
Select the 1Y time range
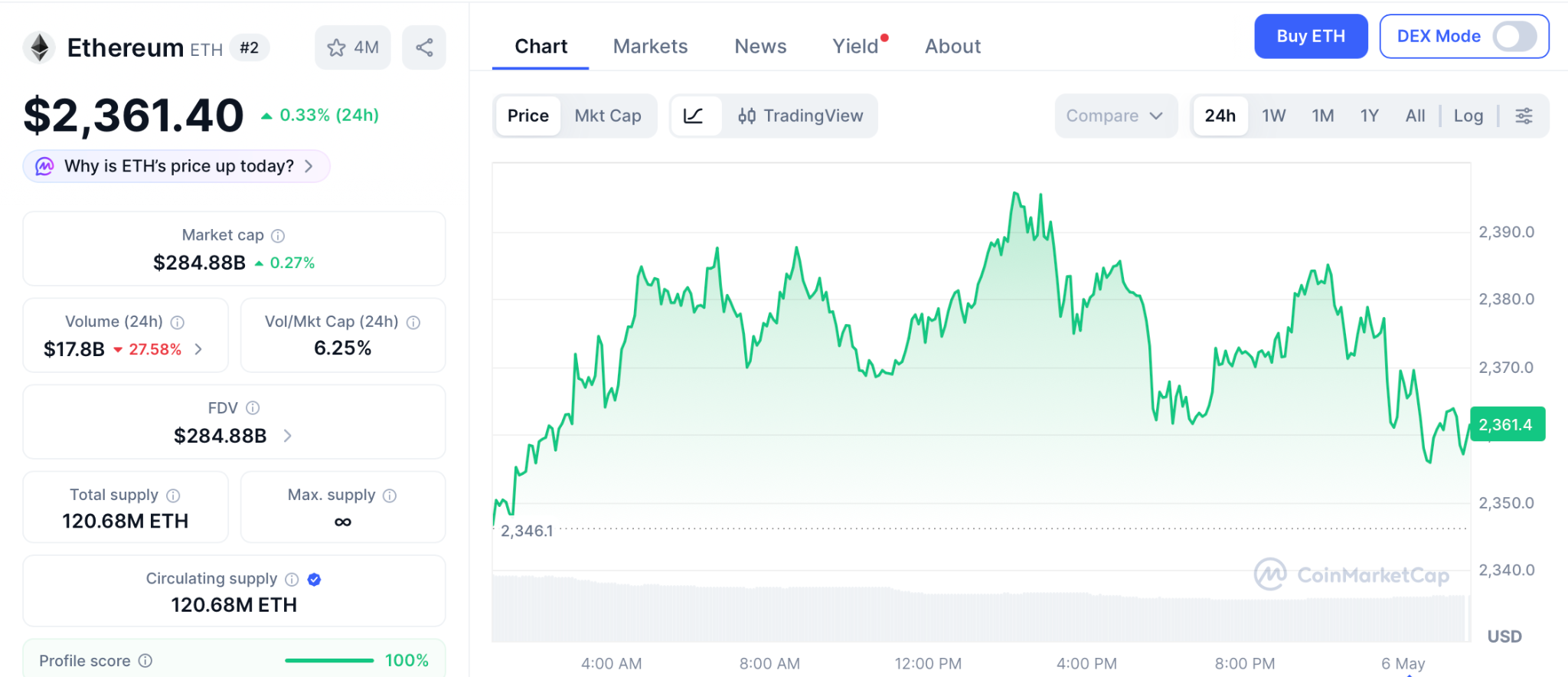tap(1370, 116)
